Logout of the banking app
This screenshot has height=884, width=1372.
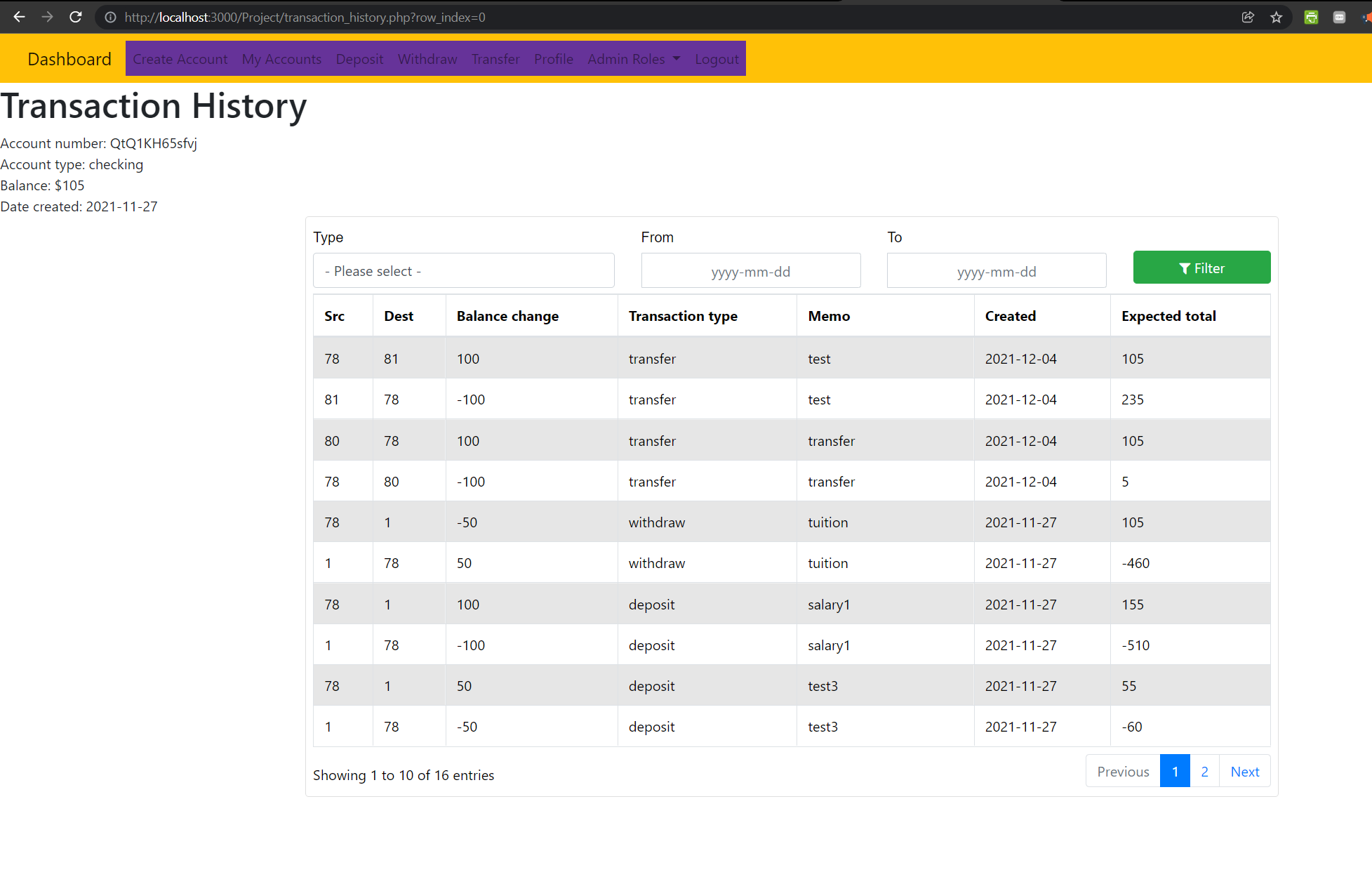[717, 59]
